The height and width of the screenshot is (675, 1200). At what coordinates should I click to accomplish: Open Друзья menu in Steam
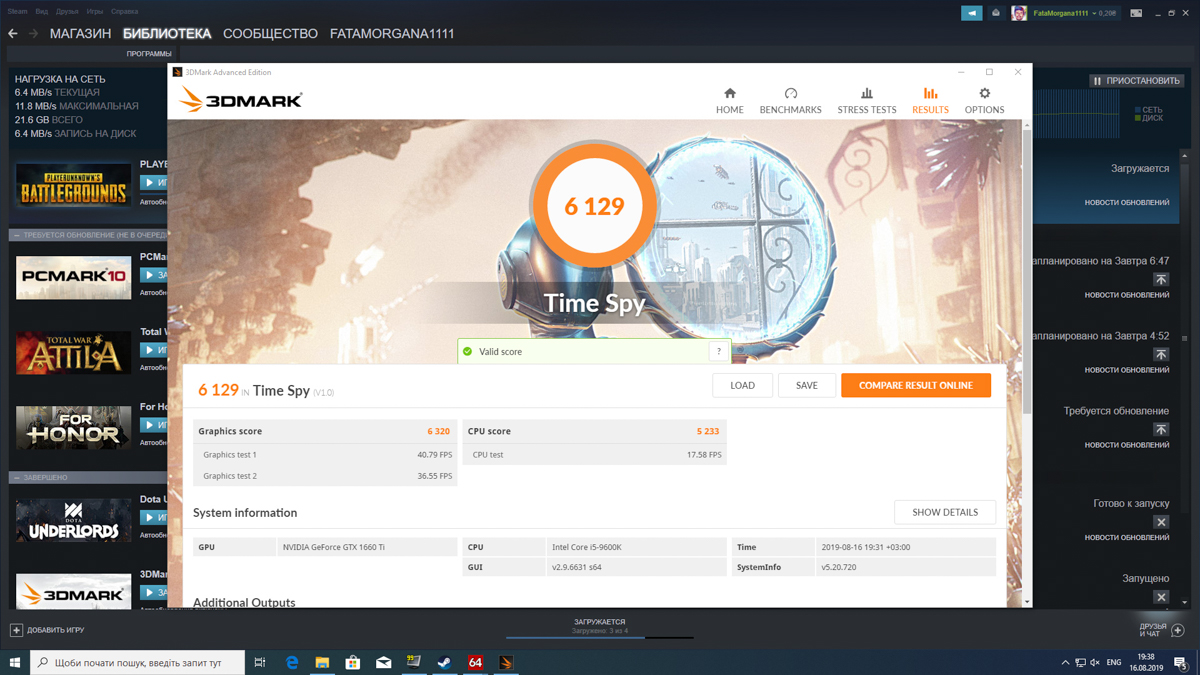67,11
